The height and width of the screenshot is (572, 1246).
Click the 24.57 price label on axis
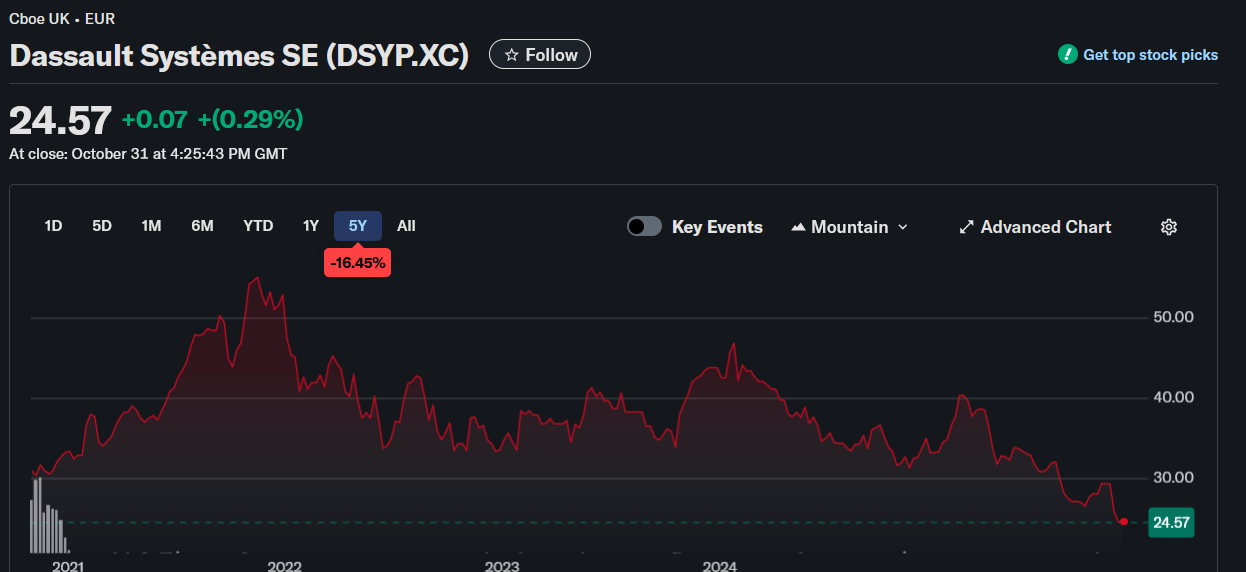(1171, 522)
